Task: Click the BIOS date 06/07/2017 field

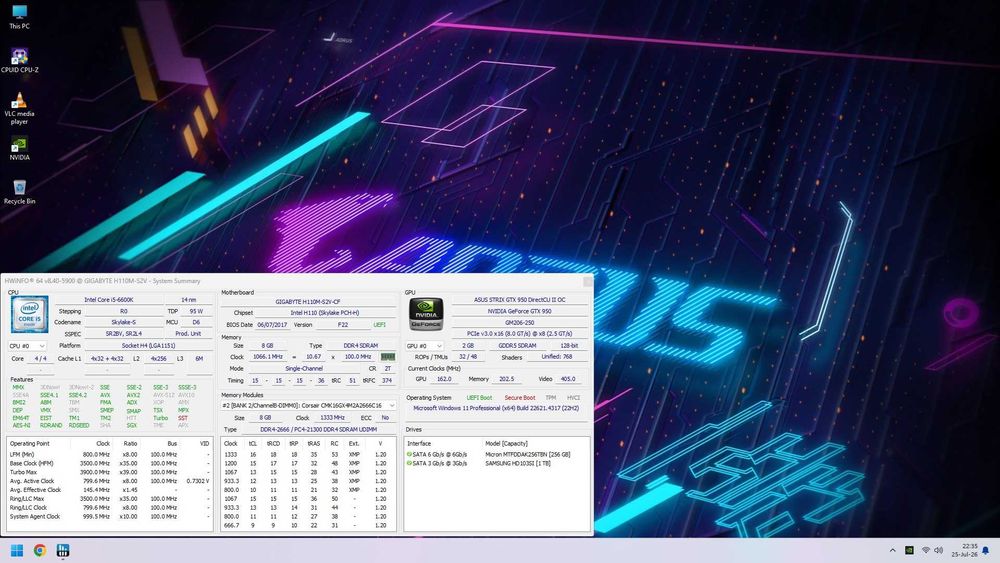Action: click(x=272, y=325)
